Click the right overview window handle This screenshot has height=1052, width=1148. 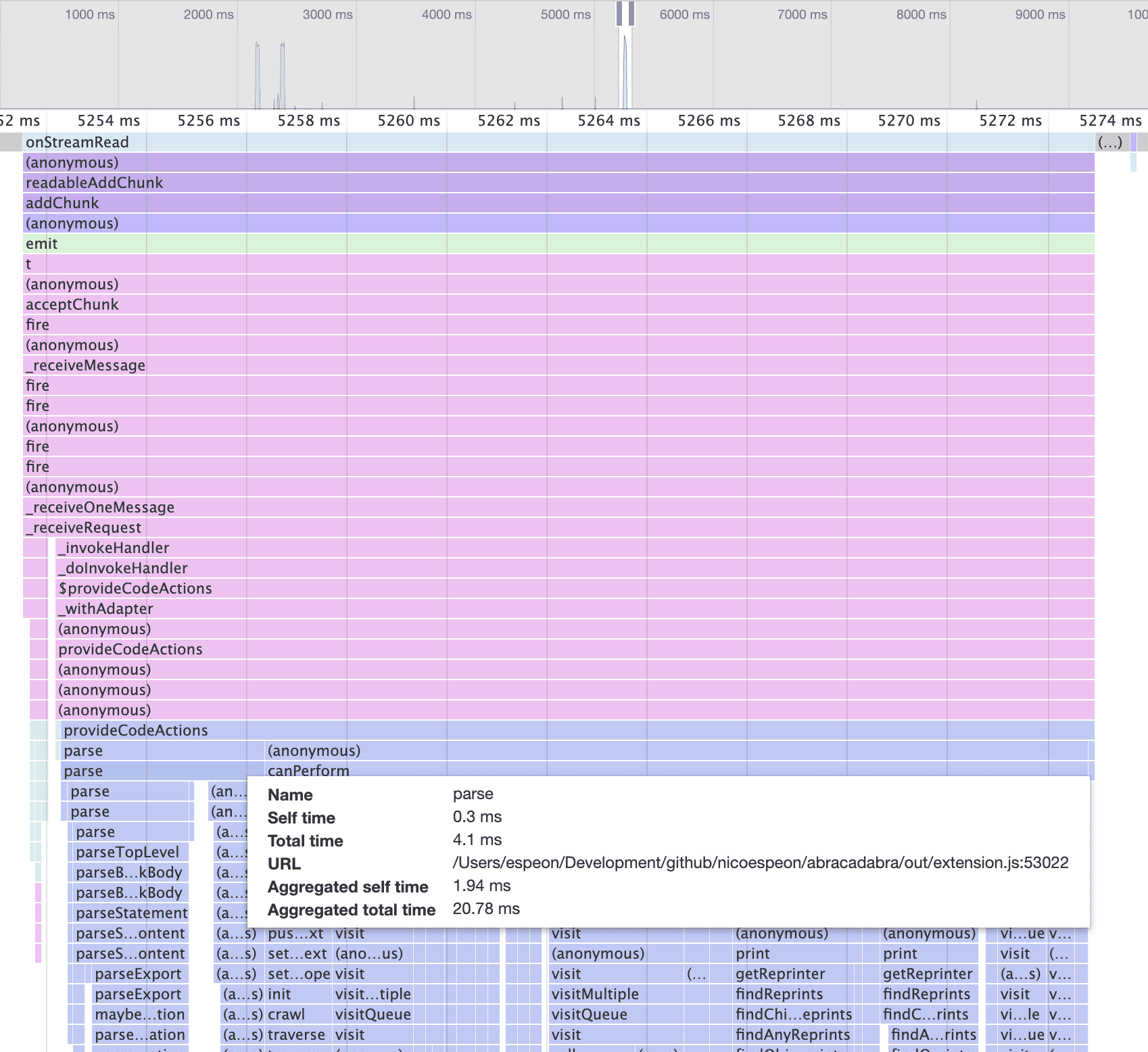click(x=631, y=14)
